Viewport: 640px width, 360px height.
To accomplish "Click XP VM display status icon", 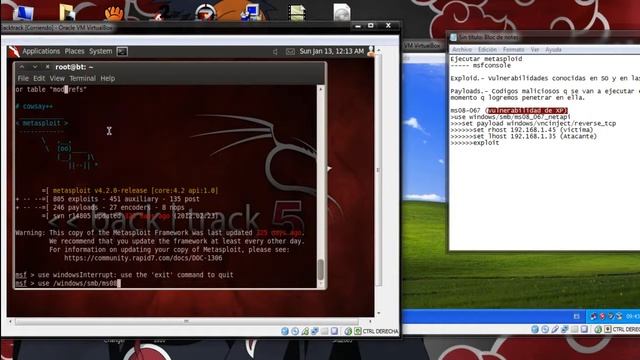I will [x=584, y=329].
